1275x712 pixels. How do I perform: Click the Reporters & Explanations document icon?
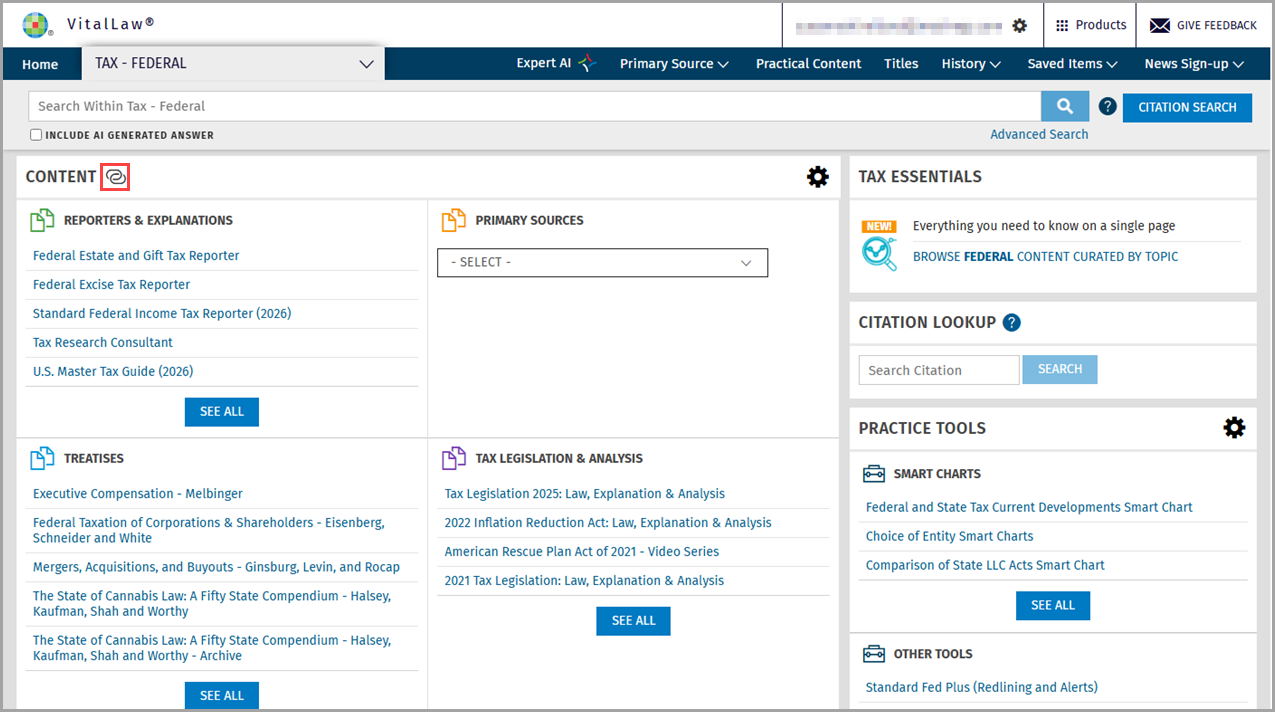42,220
